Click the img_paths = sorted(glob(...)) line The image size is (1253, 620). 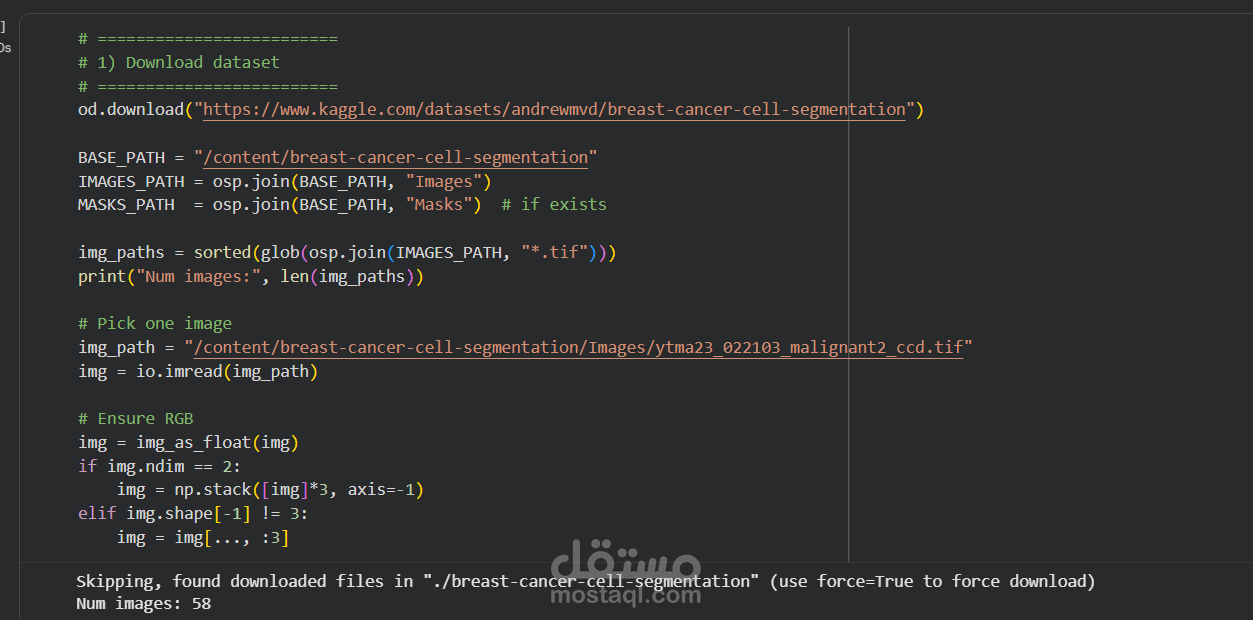[x=347, y=252]
